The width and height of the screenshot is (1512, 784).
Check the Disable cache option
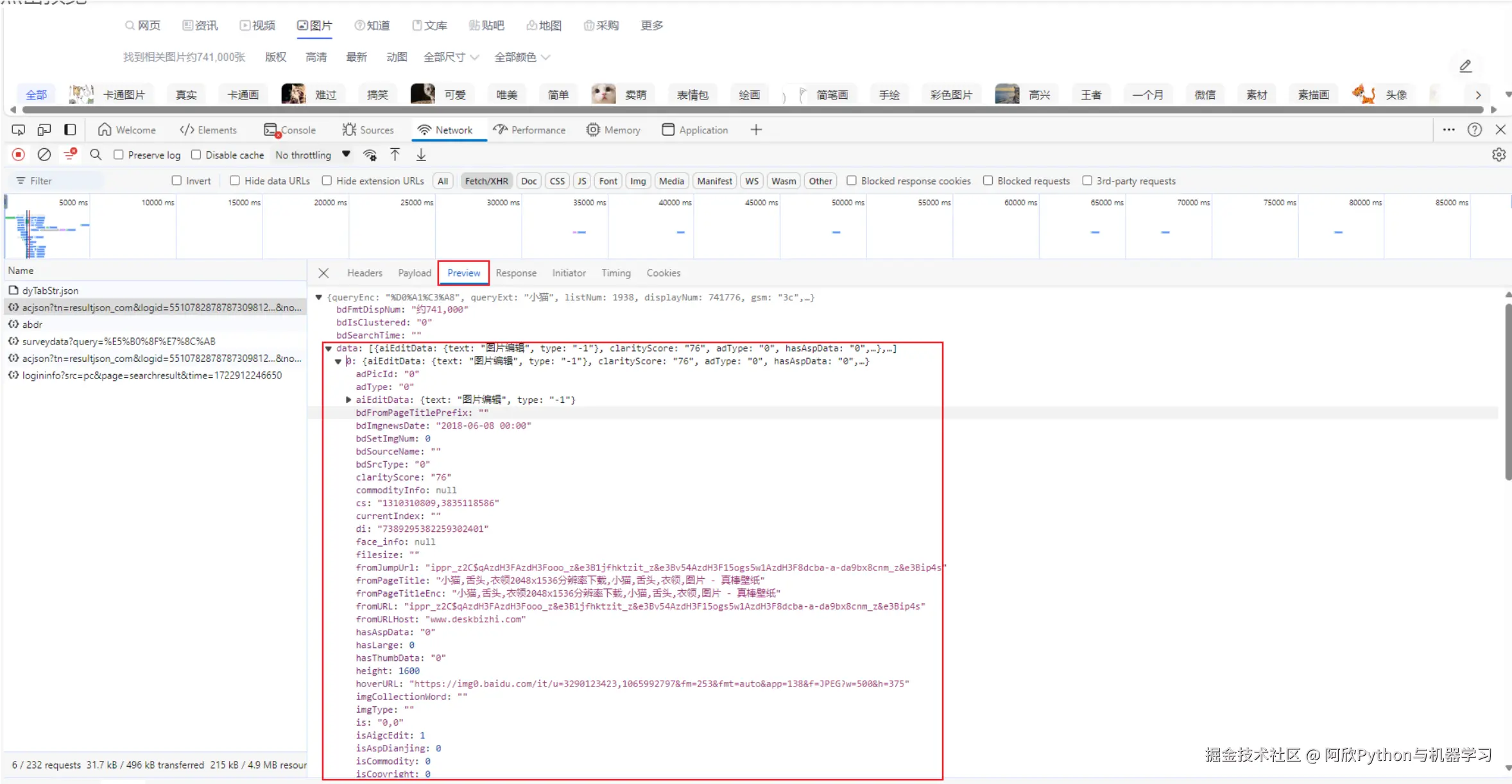click(196, 155)
